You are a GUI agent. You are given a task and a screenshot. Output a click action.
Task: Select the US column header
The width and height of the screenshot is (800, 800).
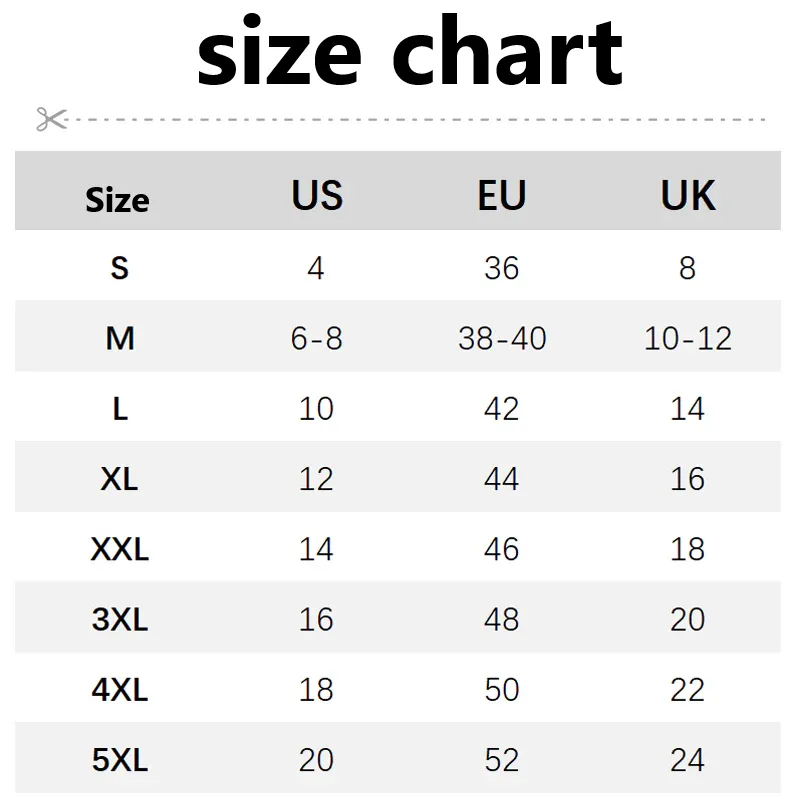[317, 195]
